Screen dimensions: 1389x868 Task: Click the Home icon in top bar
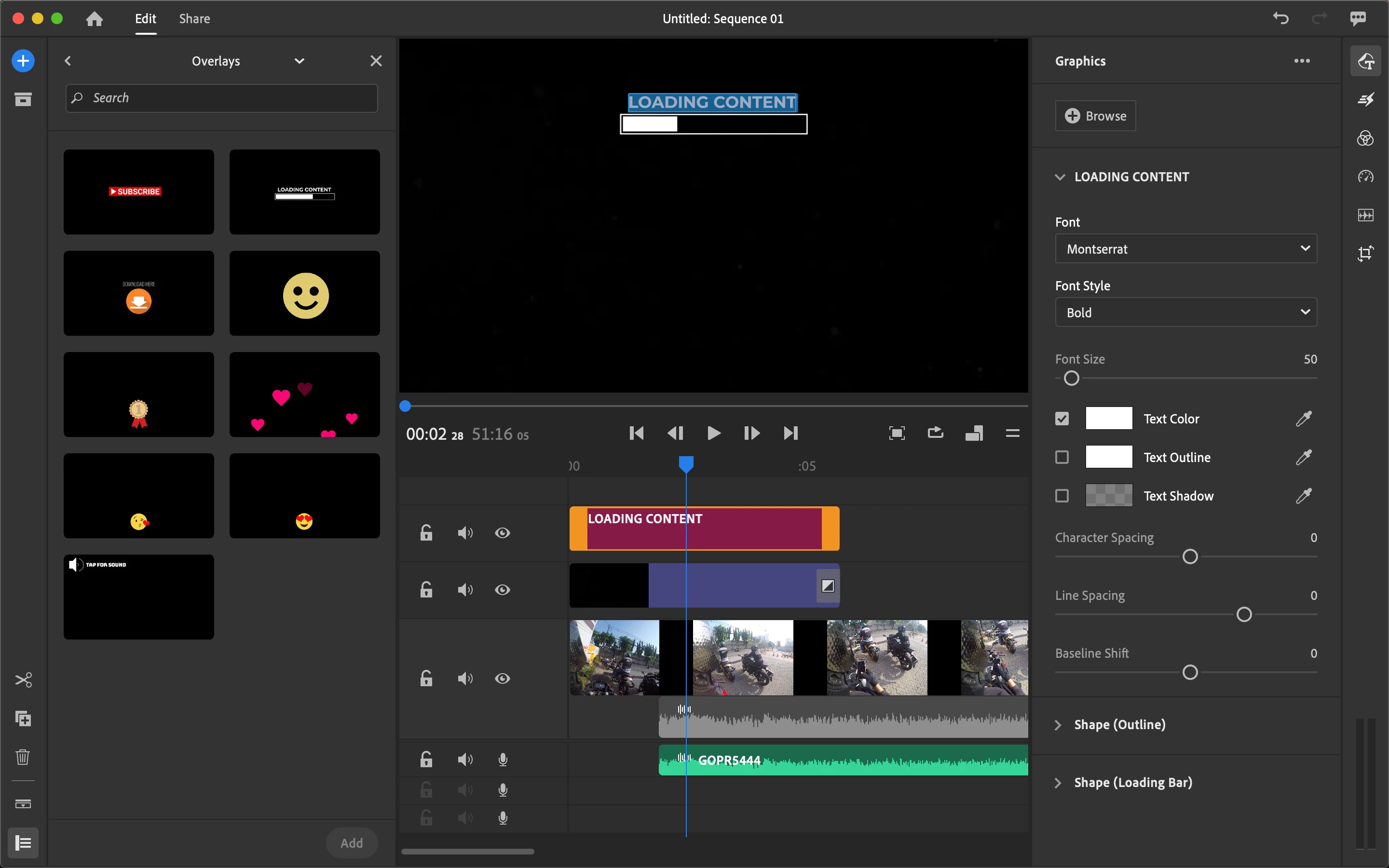(x=94, y=19)
